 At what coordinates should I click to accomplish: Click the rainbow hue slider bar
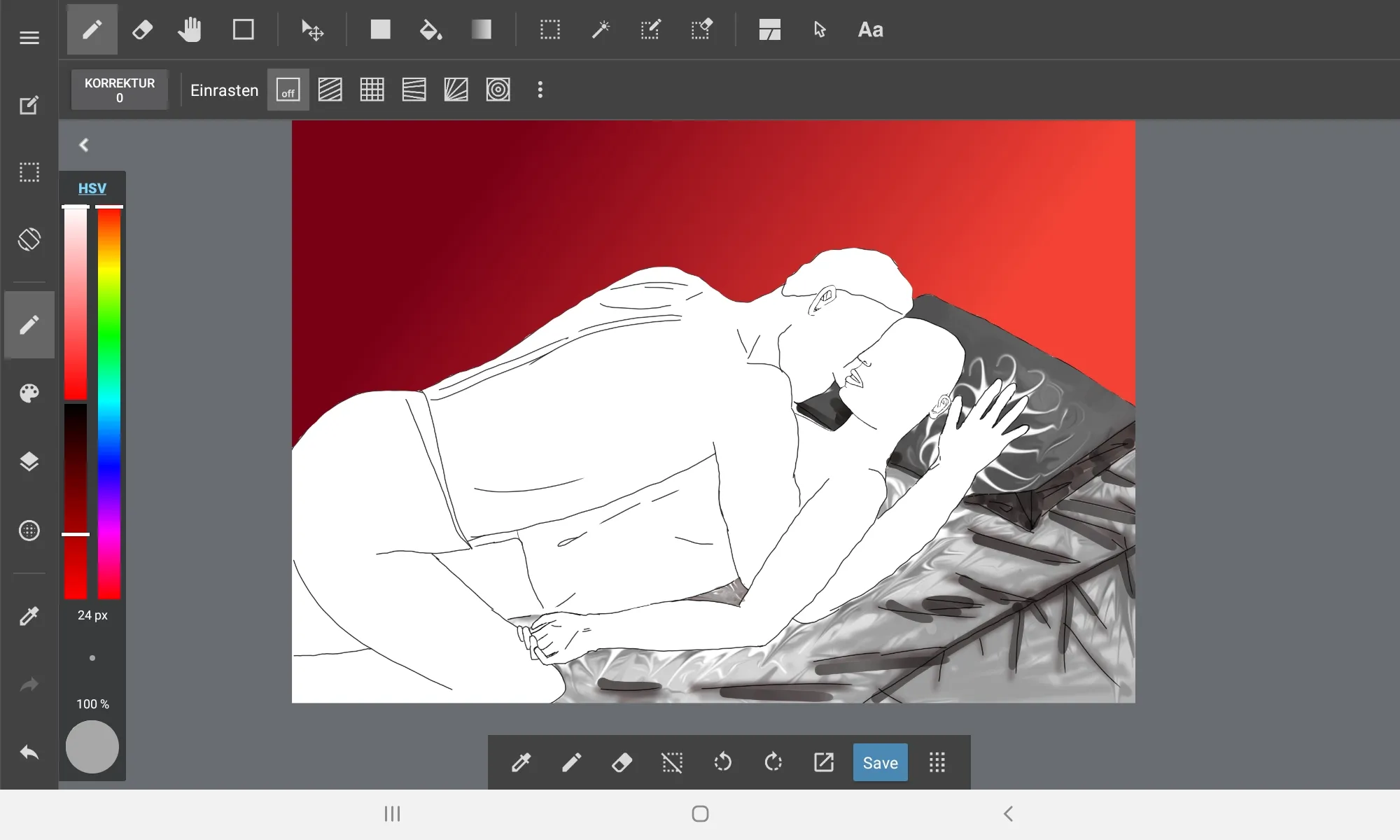click(x=109, y=402)
